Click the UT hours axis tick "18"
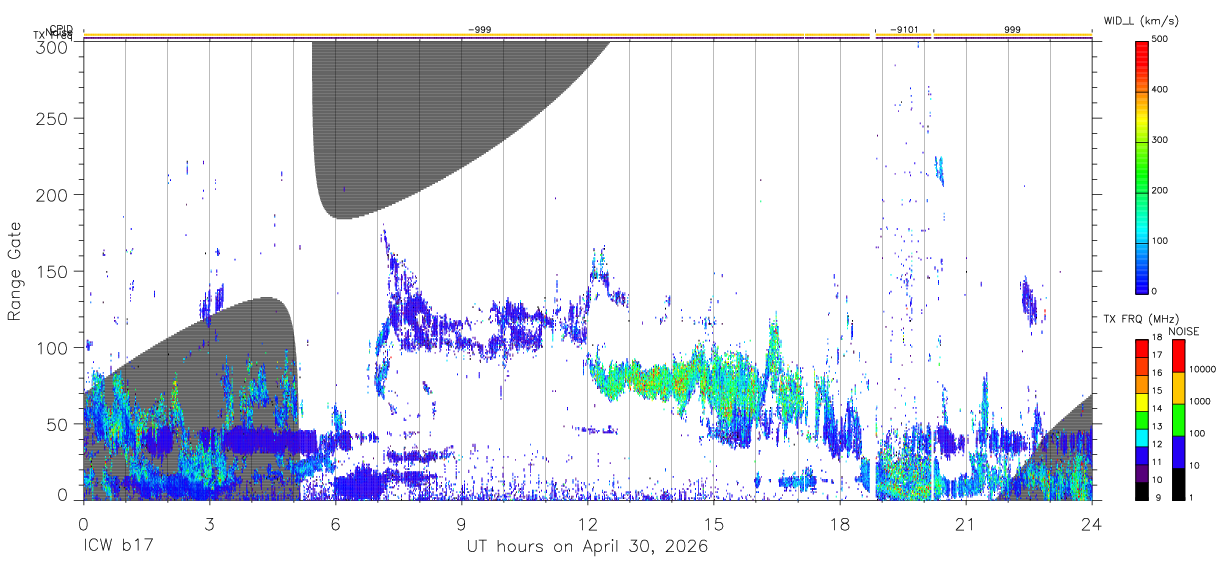Viewport: 1228px width, 567px height. click(x=840, y=524)
